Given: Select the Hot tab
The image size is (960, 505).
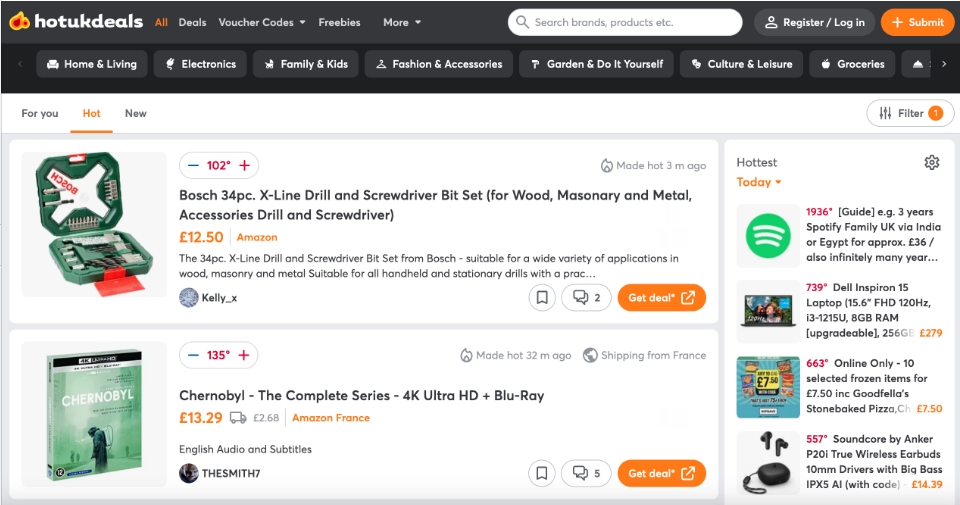Looking at the screenshot, I should [91, 113].
